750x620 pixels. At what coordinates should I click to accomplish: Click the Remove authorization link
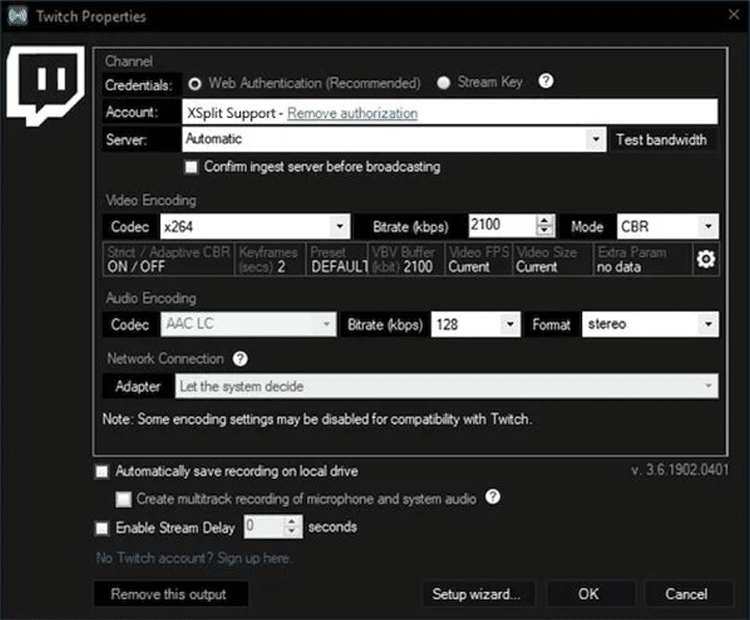click(352, 113)
